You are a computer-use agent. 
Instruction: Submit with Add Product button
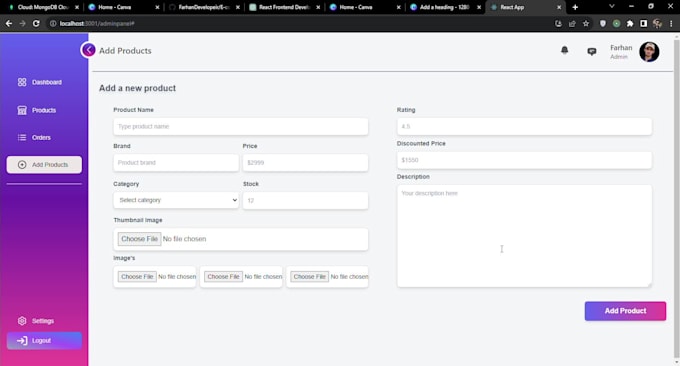tap(625, 311)
